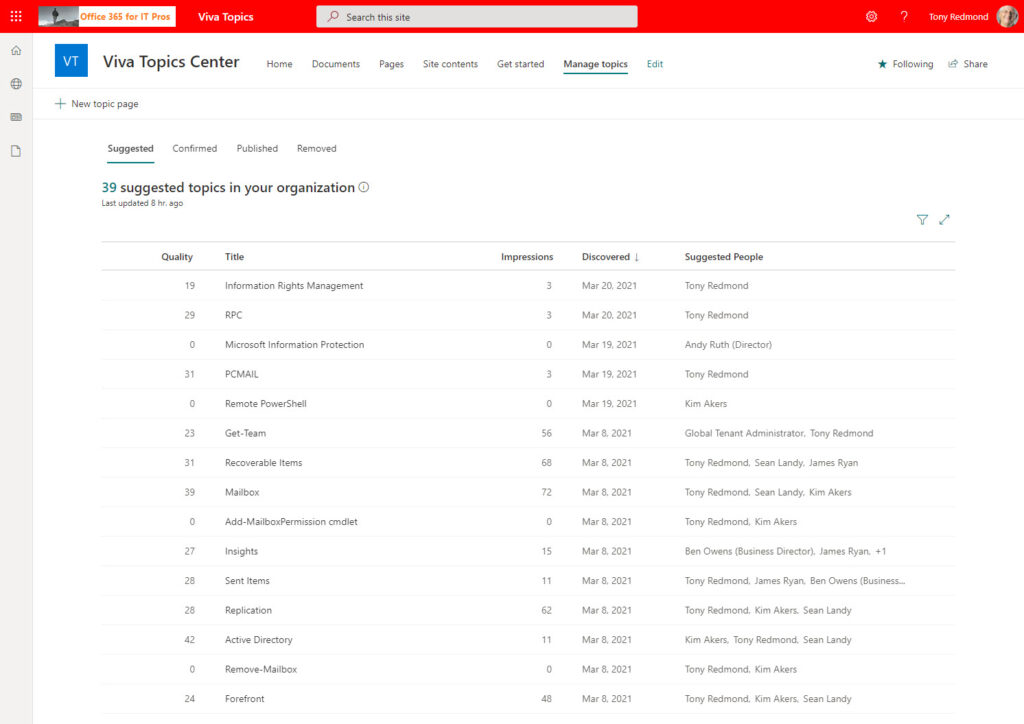This screenshot has height=724, width=1024.
Task: Focus the Search this site box
Action: coord(477,17)
